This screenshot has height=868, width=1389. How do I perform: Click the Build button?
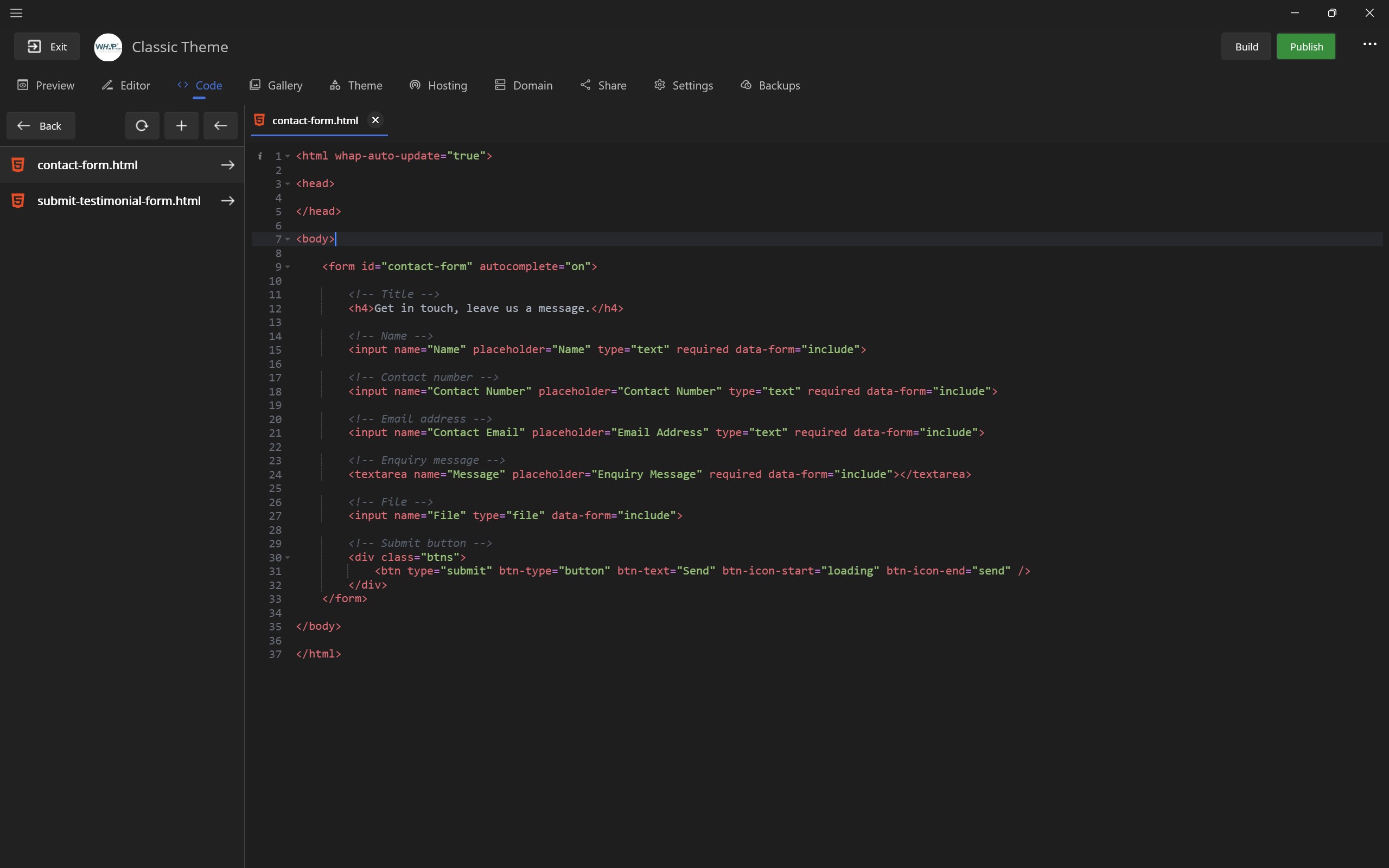(1246, 47)
